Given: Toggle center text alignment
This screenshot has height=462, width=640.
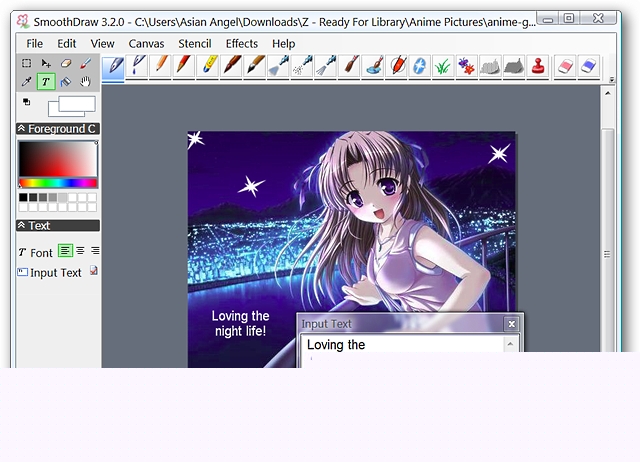Looking at the screenshot, I should (80, 251).
